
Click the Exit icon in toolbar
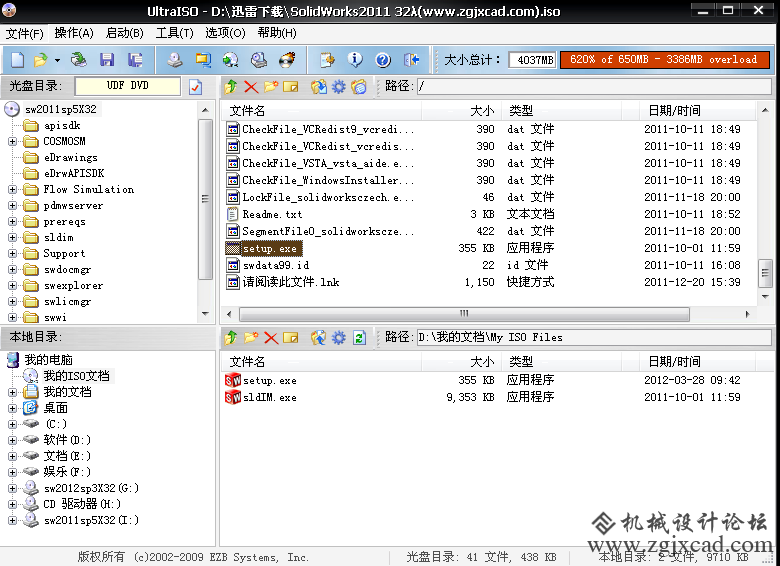pos(411,60)
